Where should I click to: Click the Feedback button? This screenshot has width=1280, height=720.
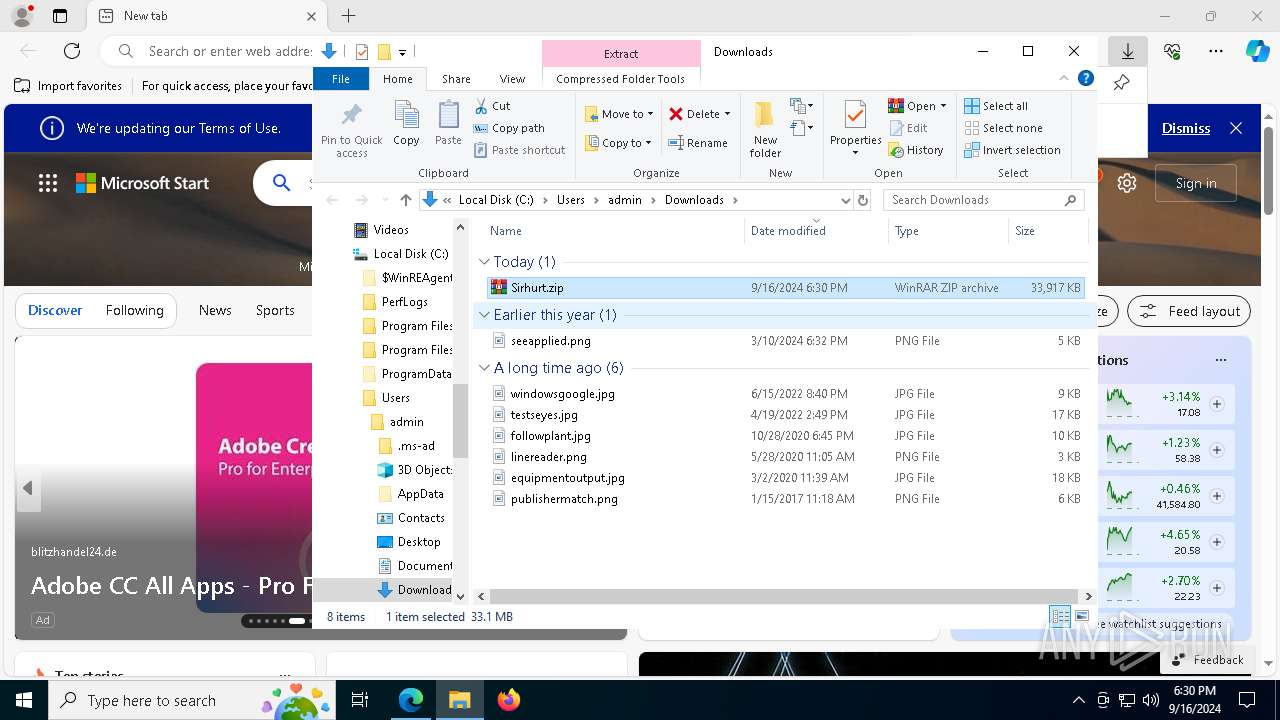click(x=1207, y=660)
